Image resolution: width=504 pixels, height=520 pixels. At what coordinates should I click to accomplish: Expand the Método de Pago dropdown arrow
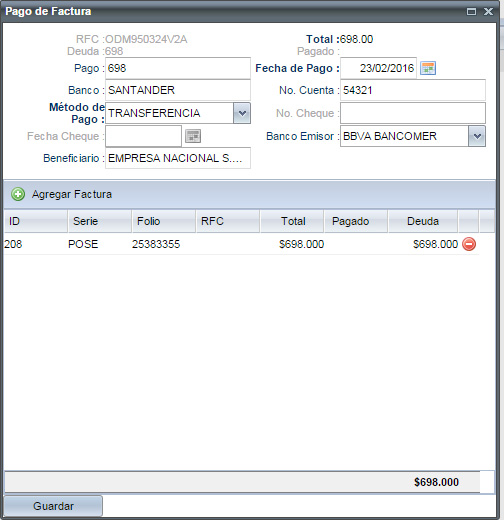(x=242, y=113)
